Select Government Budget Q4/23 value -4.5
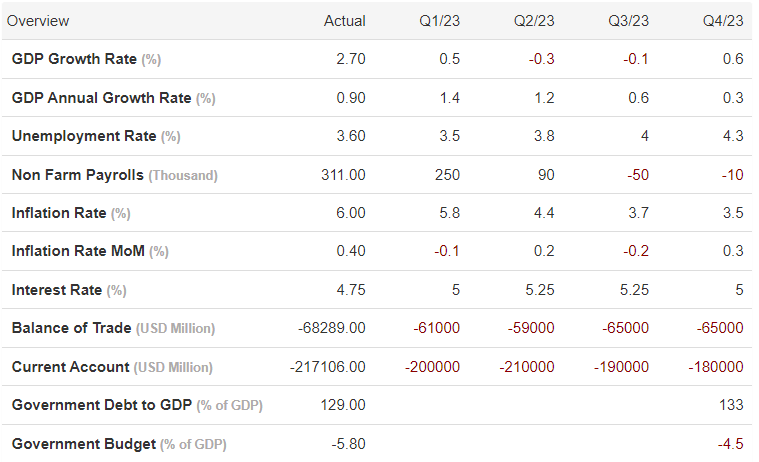 click(730, 444)
